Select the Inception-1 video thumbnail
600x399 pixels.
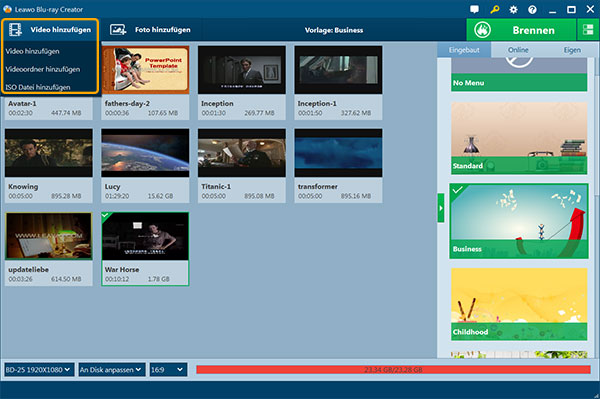pos(338,70)
